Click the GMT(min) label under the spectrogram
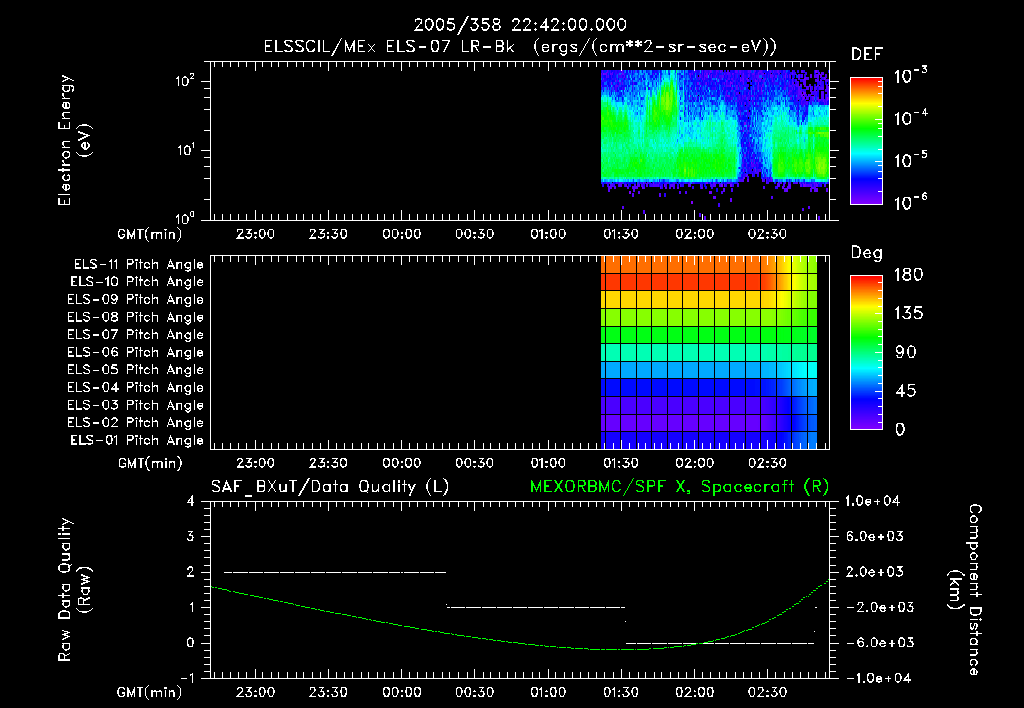1024x708 pixels. pos(150,234)
